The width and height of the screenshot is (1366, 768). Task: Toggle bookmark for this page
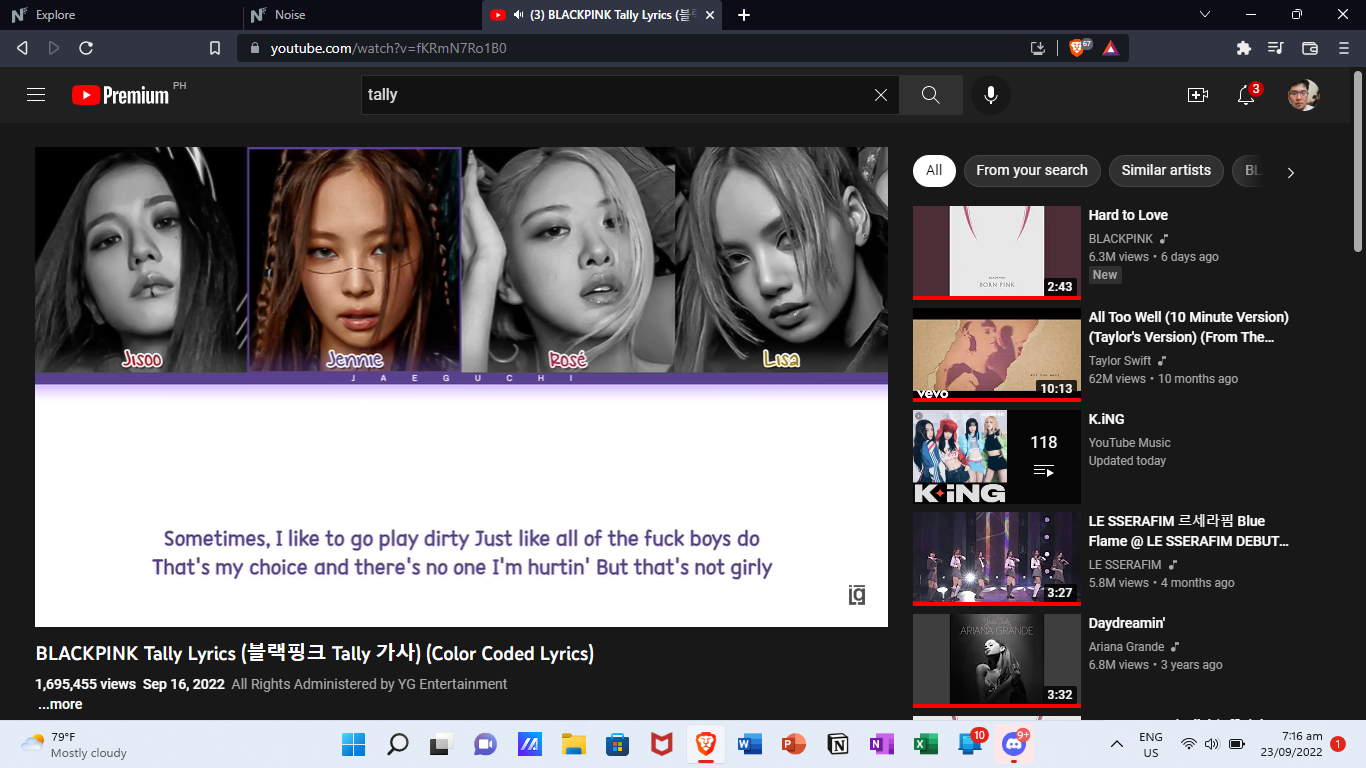pos(215,48)
